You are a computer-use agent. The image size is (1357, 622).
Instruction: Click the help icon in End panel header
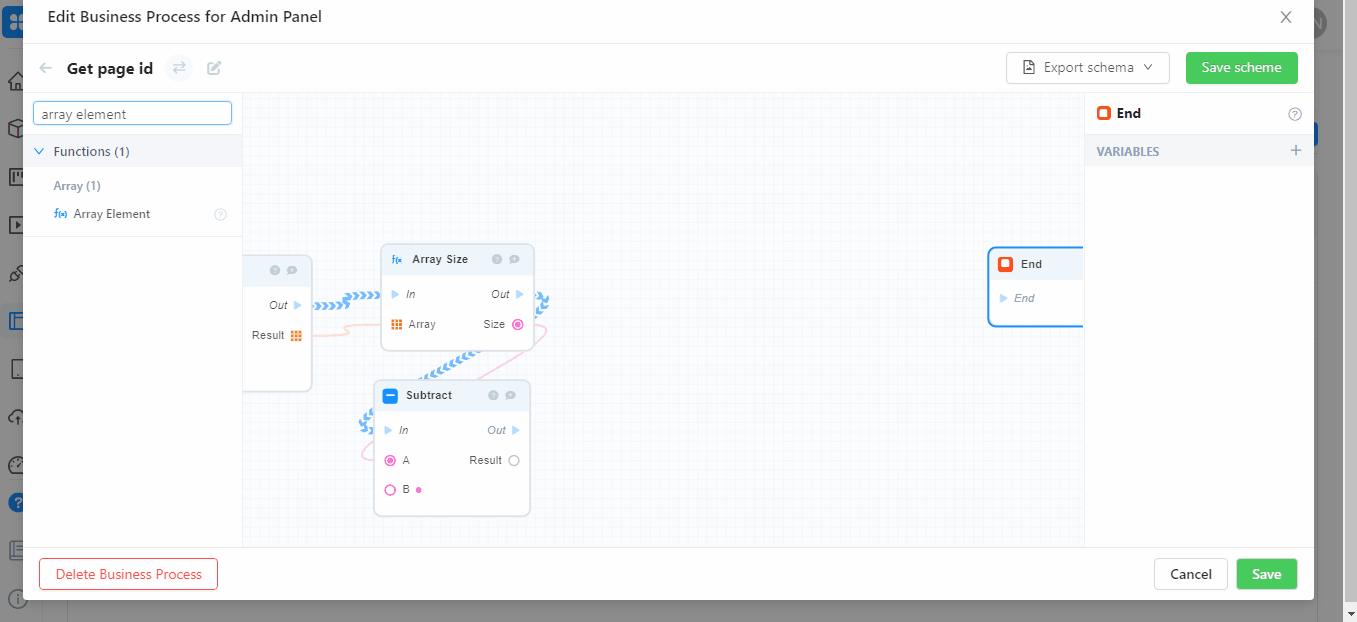pos(1295,114)
